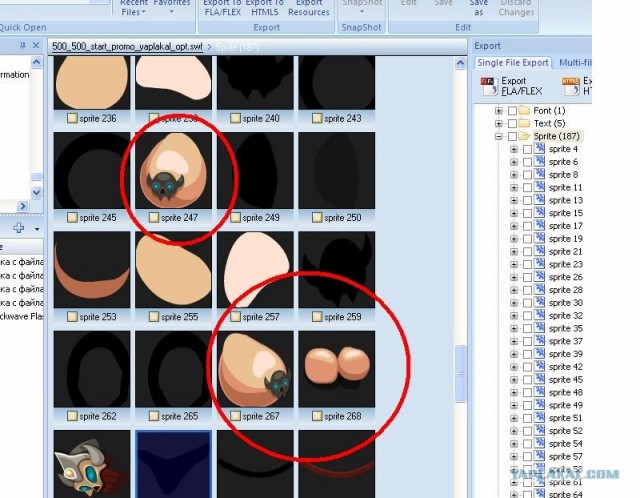Viewport: 640px width, 498px height.
Task: Expand sprite 6 tree node
Action: tap(514, 162)
